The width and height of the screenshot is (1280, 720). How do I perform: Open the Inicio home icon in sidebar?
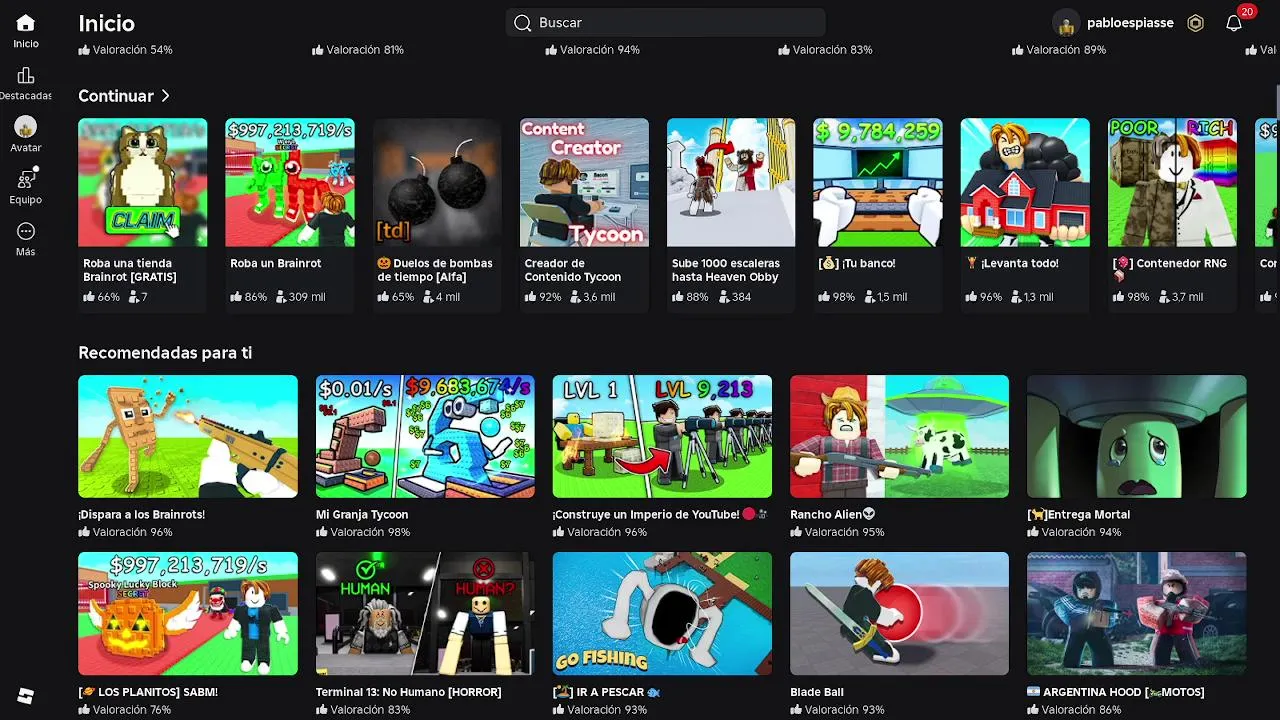click(x=26, y=23)
